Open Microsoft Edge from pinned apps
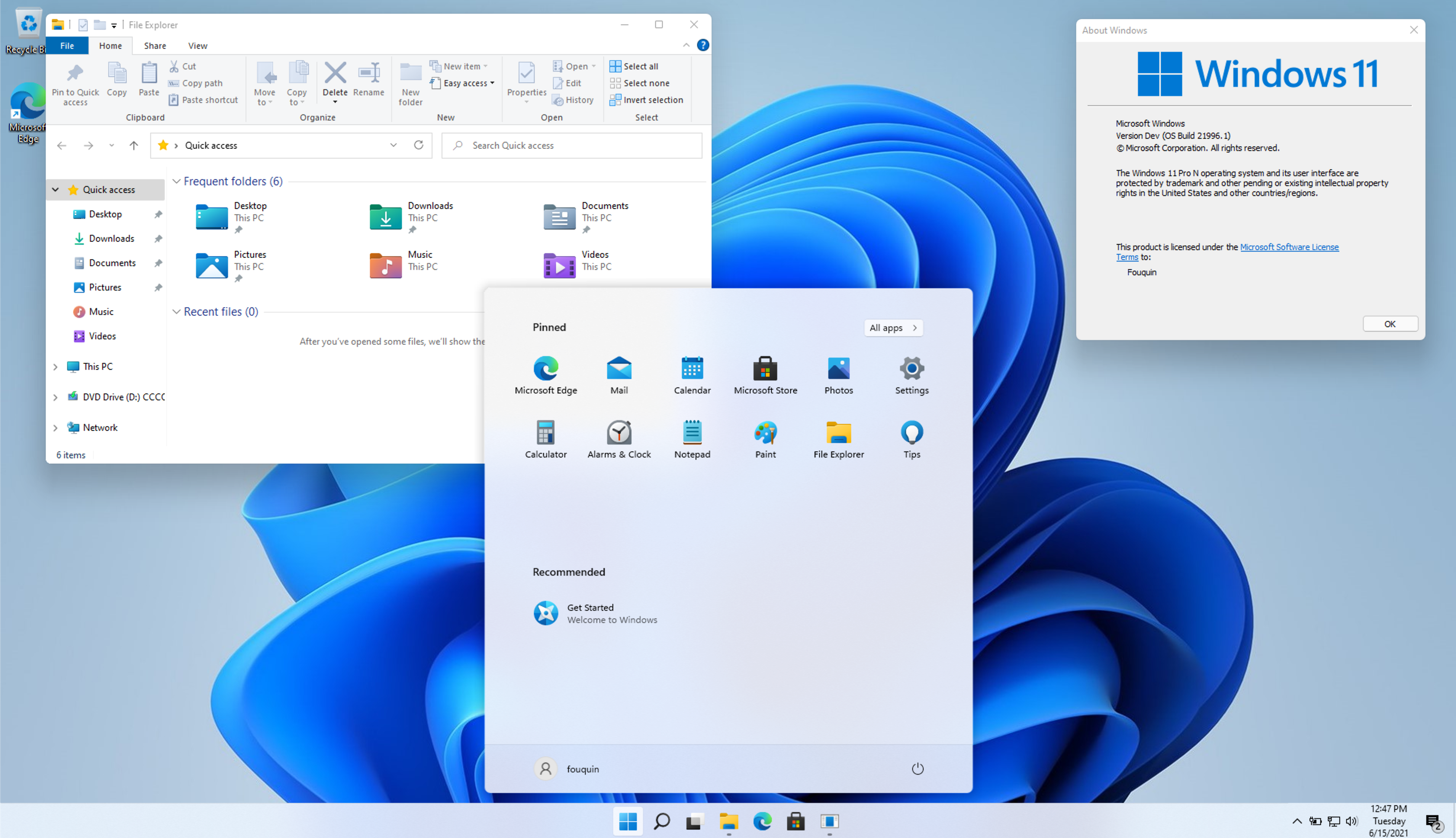The image size is (1456, 838). coord(546,375)
